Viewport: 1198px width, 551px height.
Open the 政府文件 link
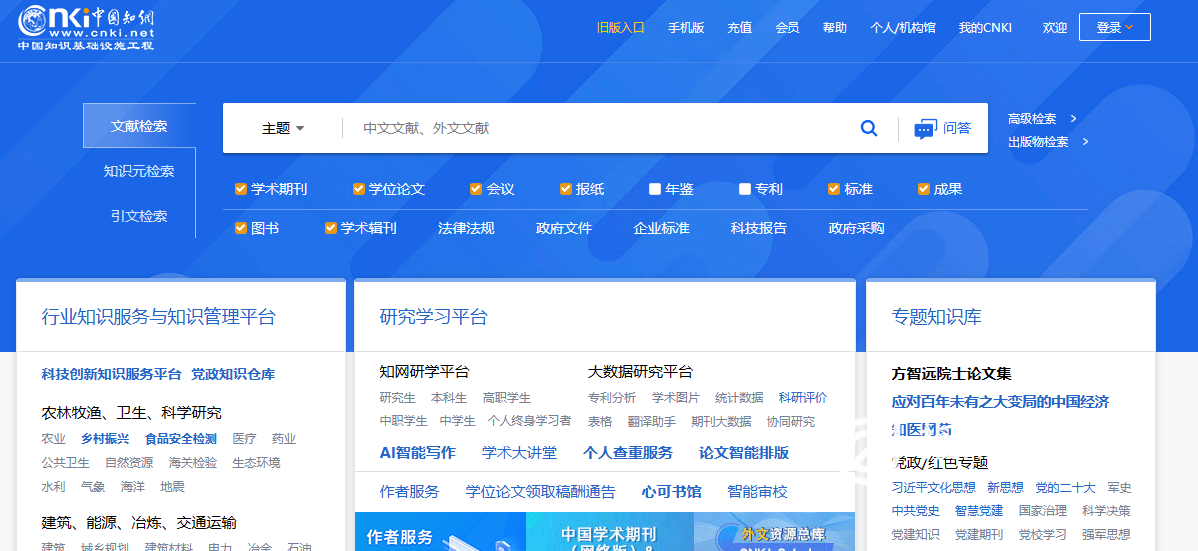(x=564, y=228)
